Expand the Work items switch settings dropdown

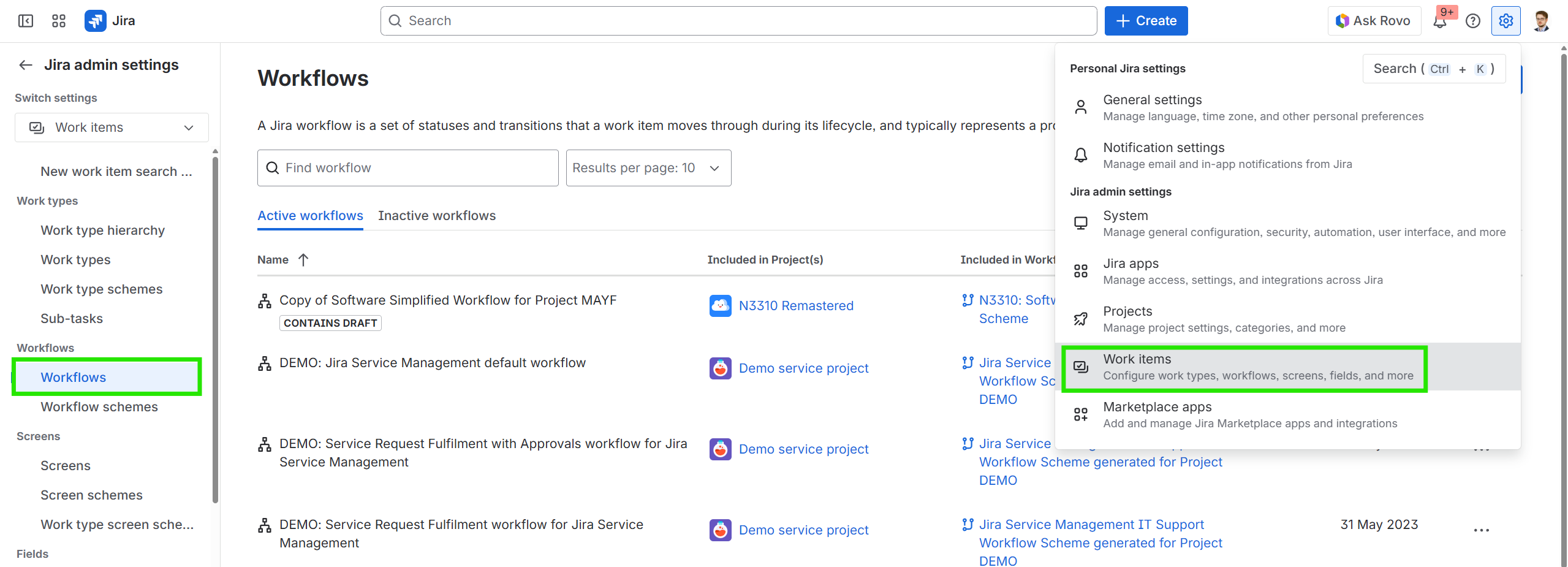click(112, 127)
